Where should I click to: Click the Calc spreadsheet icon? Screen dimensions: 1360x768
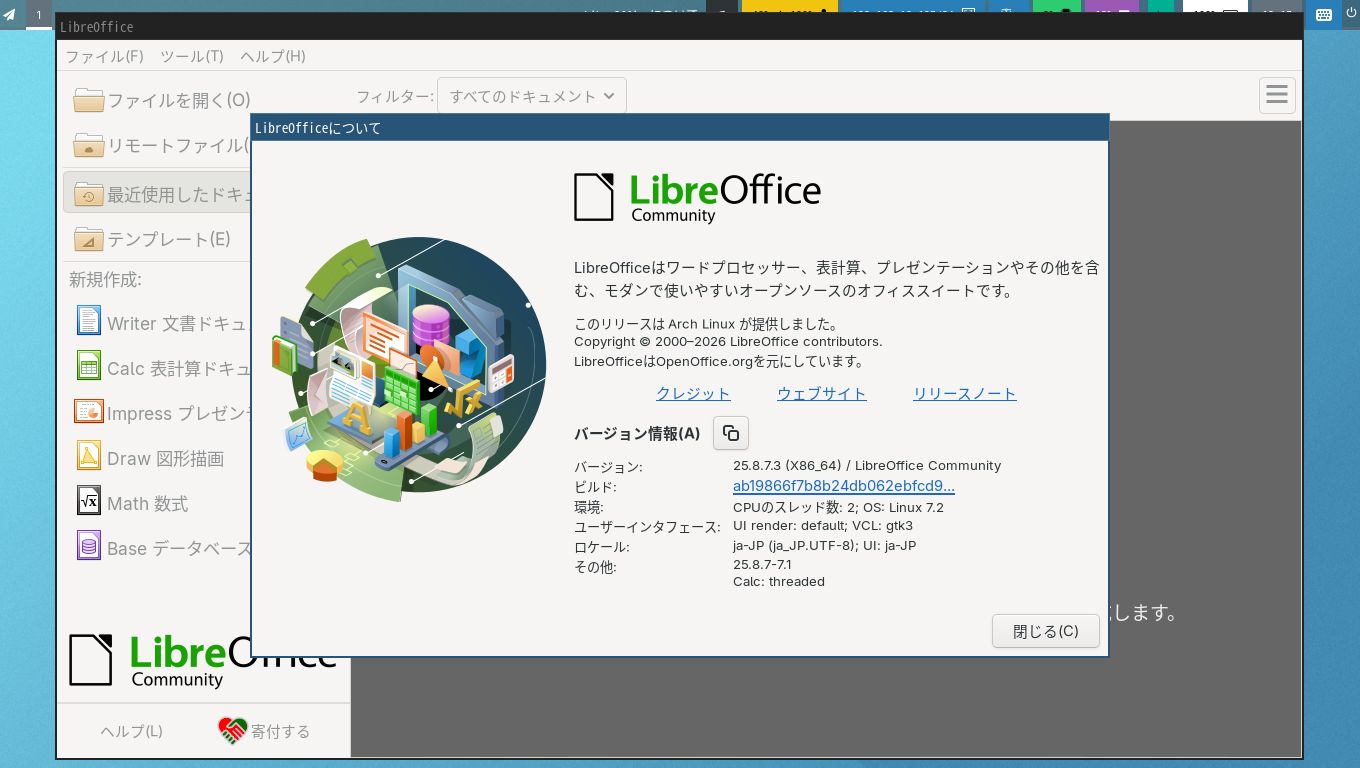point(89,366)
